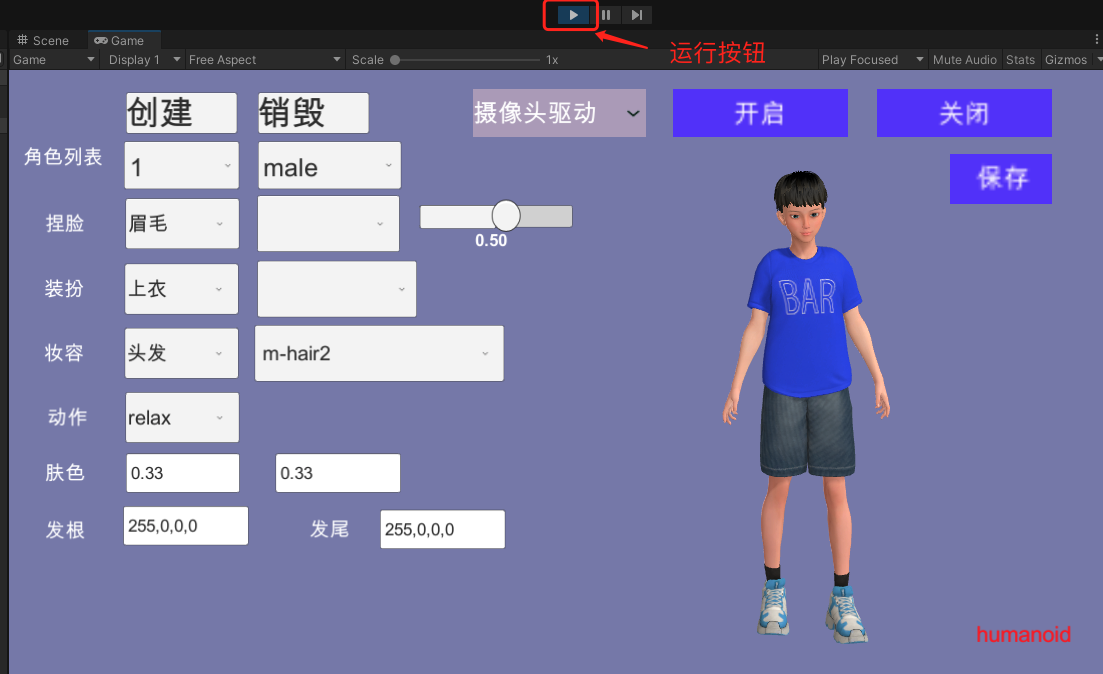The width and height of the screenshot is (1103, 674).
Task: Open the m-hair2 hairstyle dropdown
Action: point(379,353)
